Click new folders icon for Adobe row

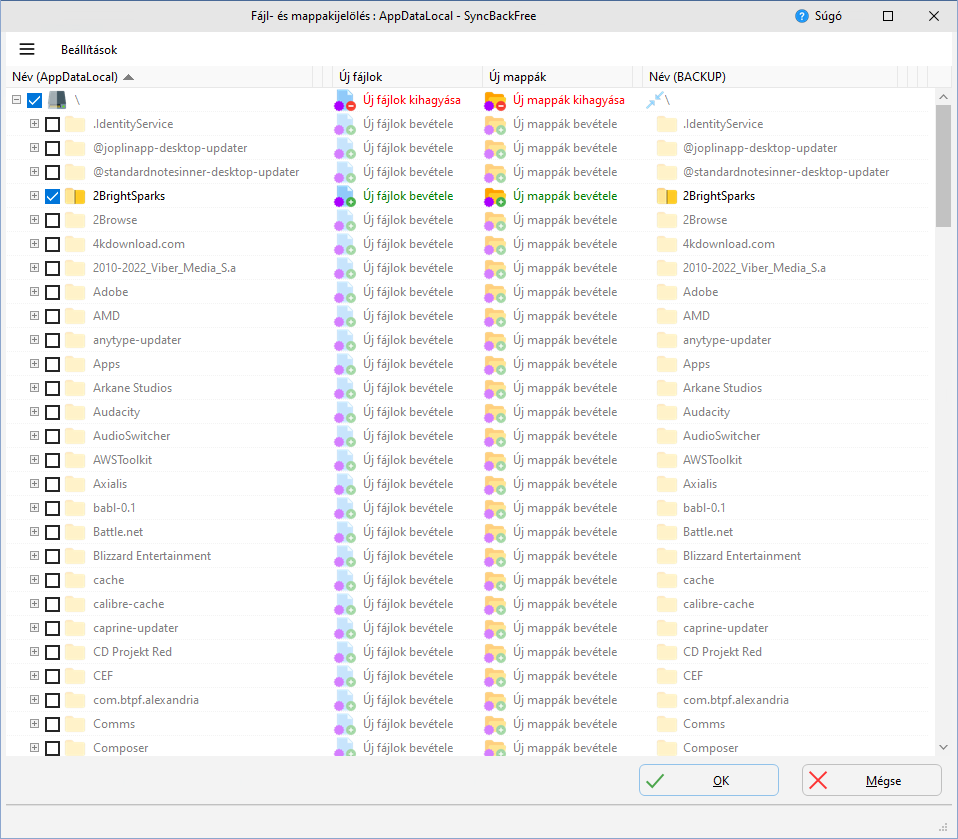(495, 293)
